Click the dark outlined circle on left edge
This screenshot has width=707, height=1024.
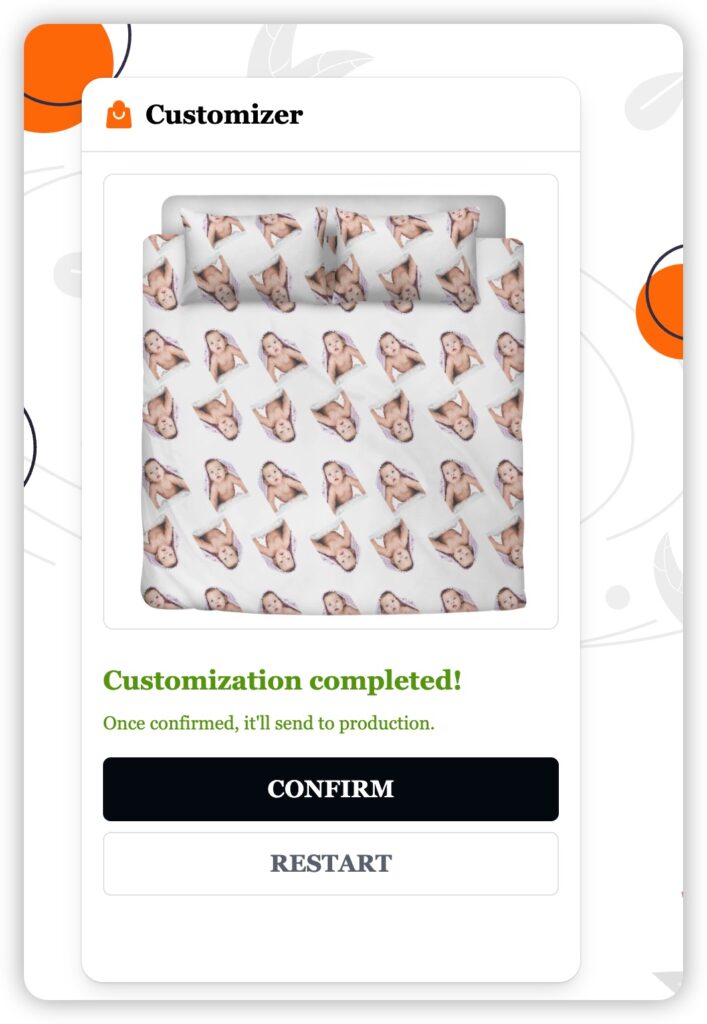[x=29, y=447]
